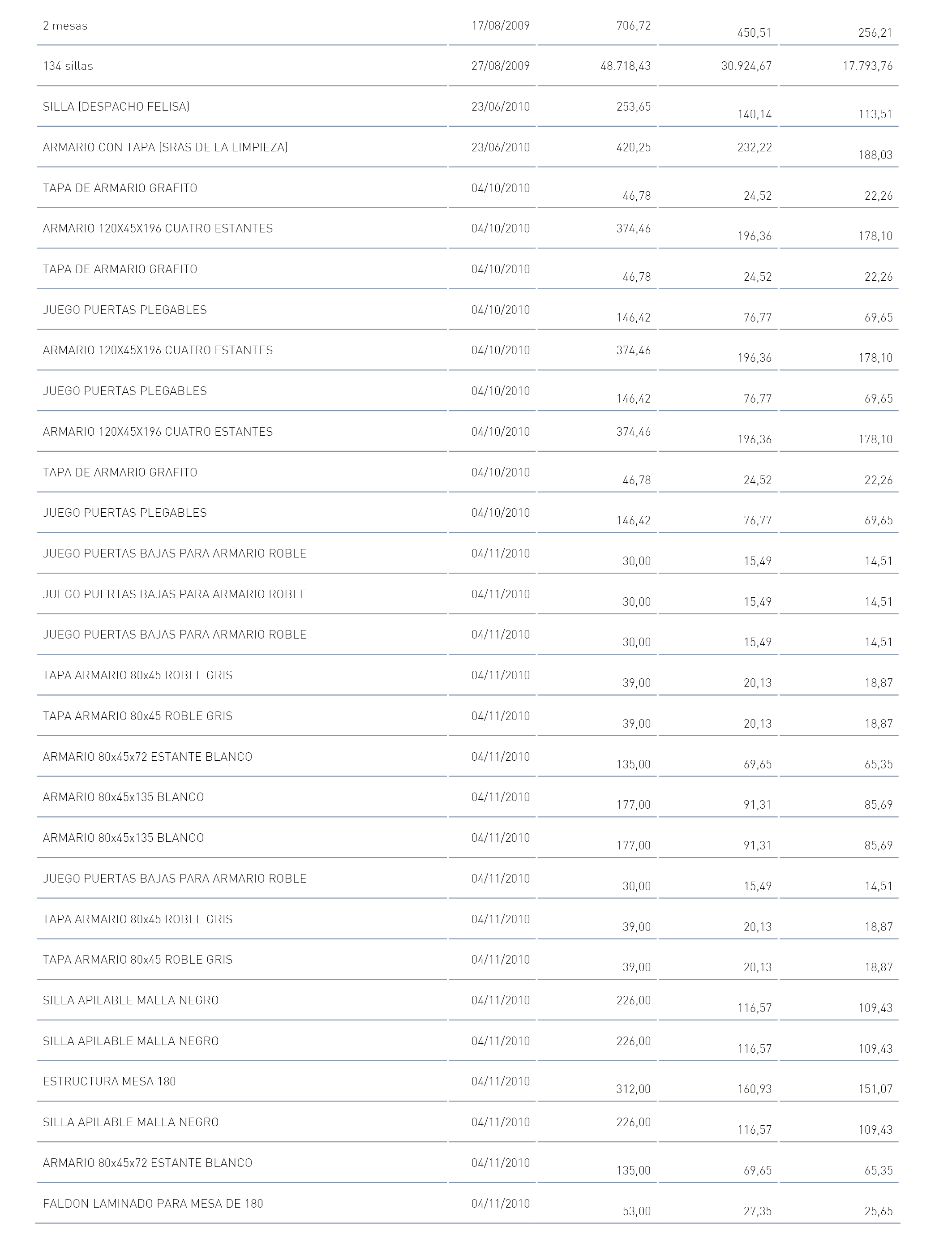Select value 256,21 in first row
The height and width of the screenshot is (1243, 952).
[875, 34]
